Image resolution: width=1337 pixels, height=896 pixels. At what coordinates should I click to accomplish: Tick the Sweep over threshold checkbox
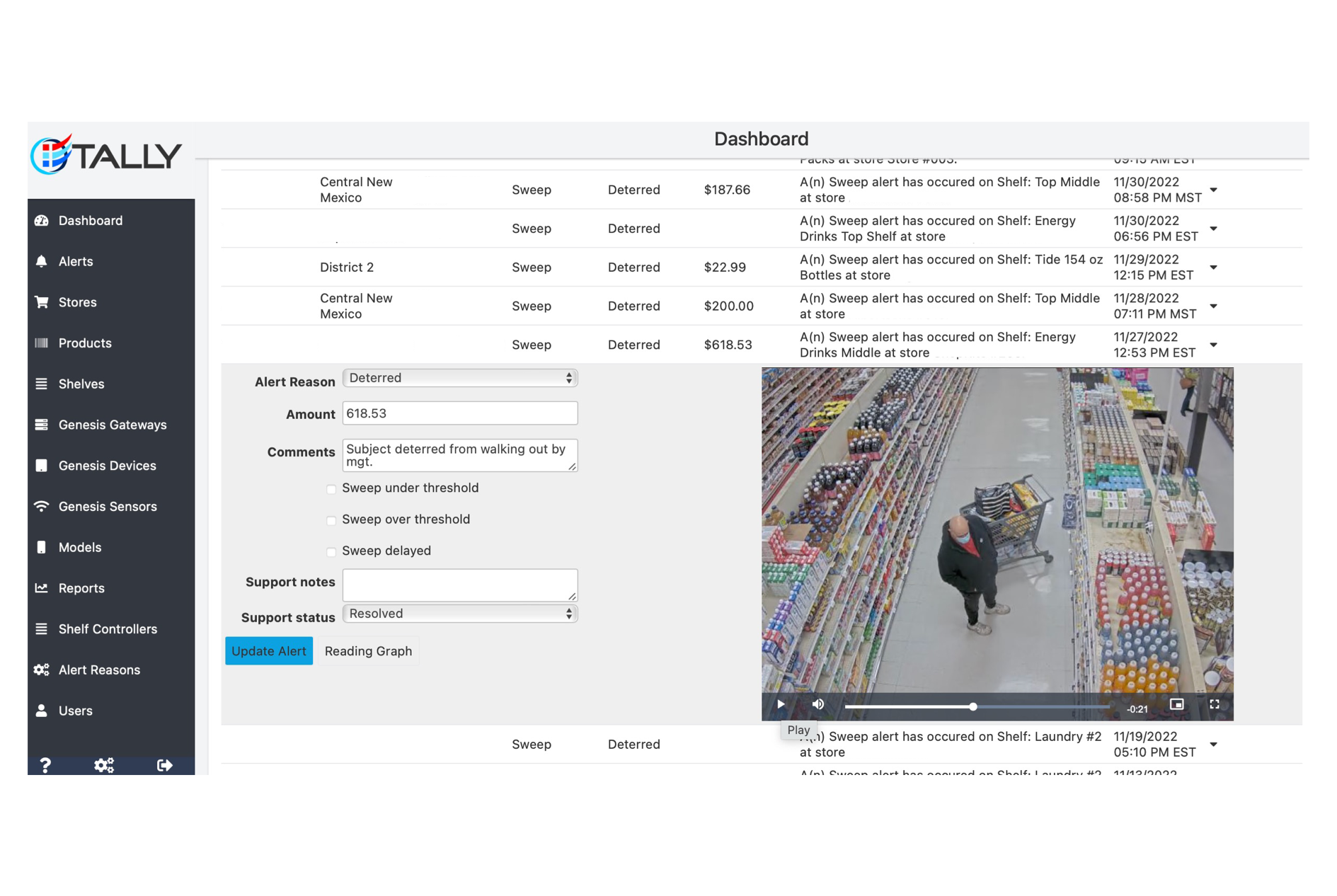click(331, 520)
